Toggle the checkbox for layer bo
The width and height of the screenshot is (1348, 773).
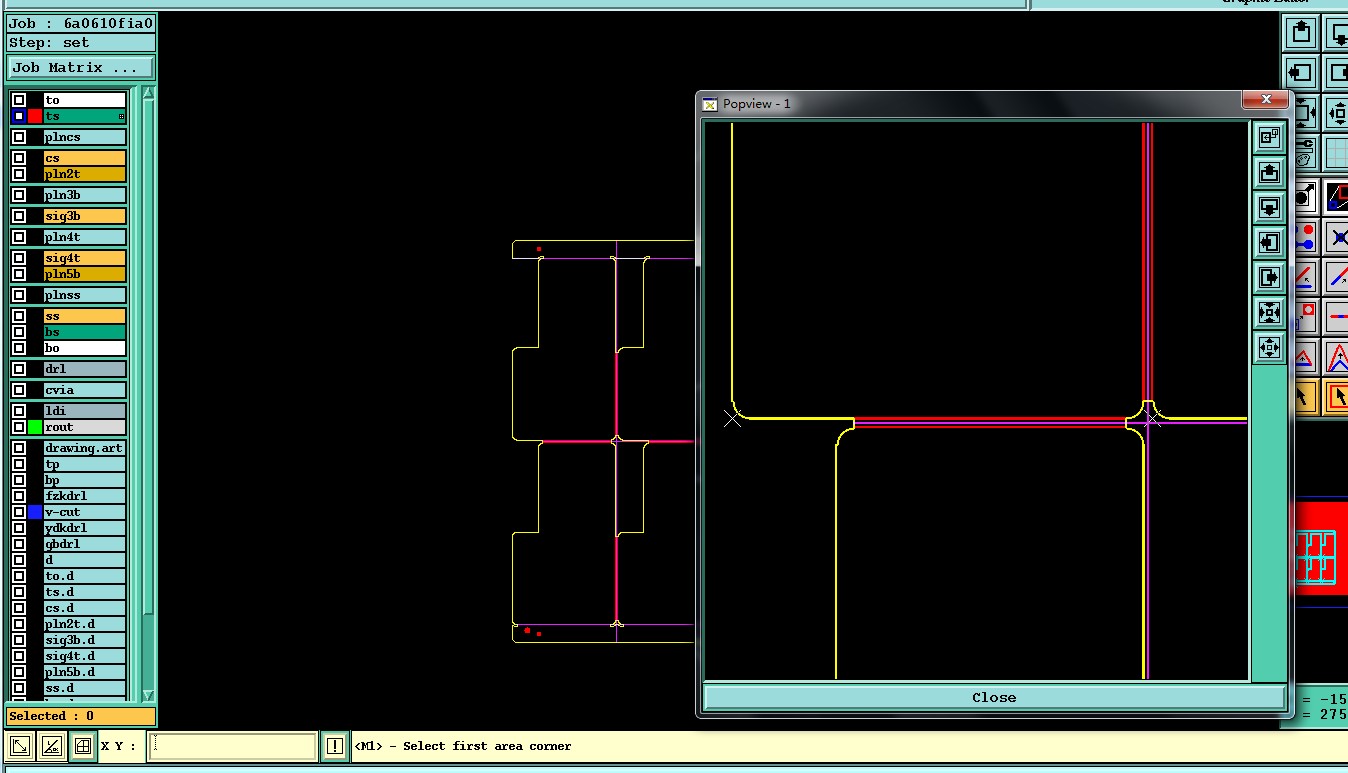19,348
